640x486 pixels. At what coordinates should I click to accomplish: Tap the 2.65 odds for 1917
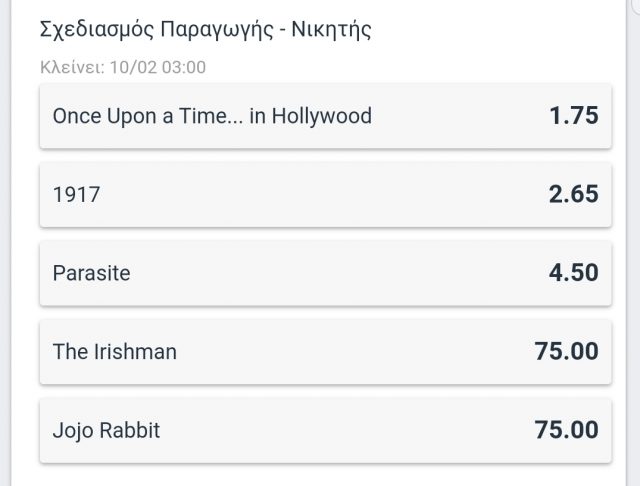click(573, 194)
